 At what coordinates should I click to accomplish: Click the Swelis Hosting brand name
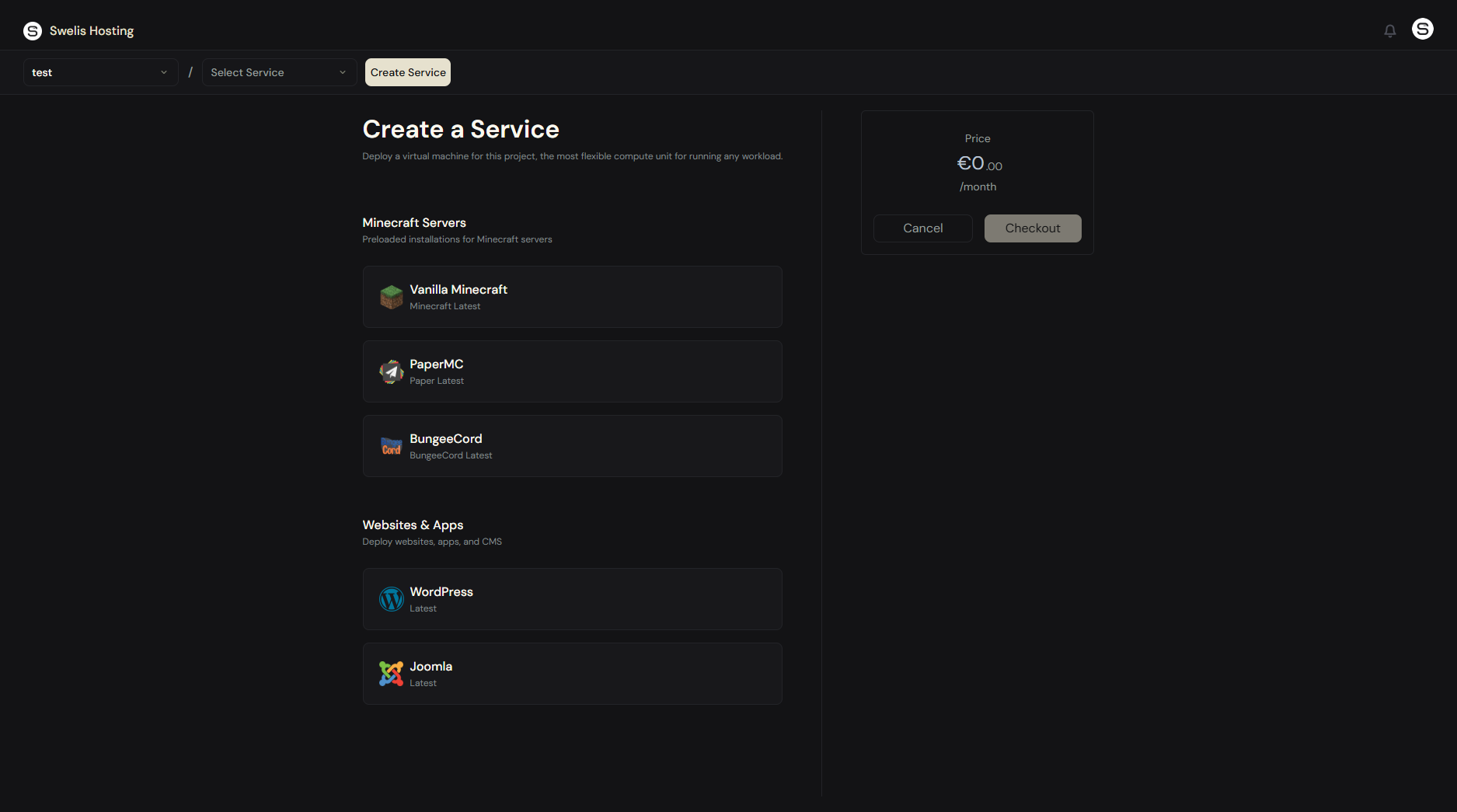tap(92, 31)
